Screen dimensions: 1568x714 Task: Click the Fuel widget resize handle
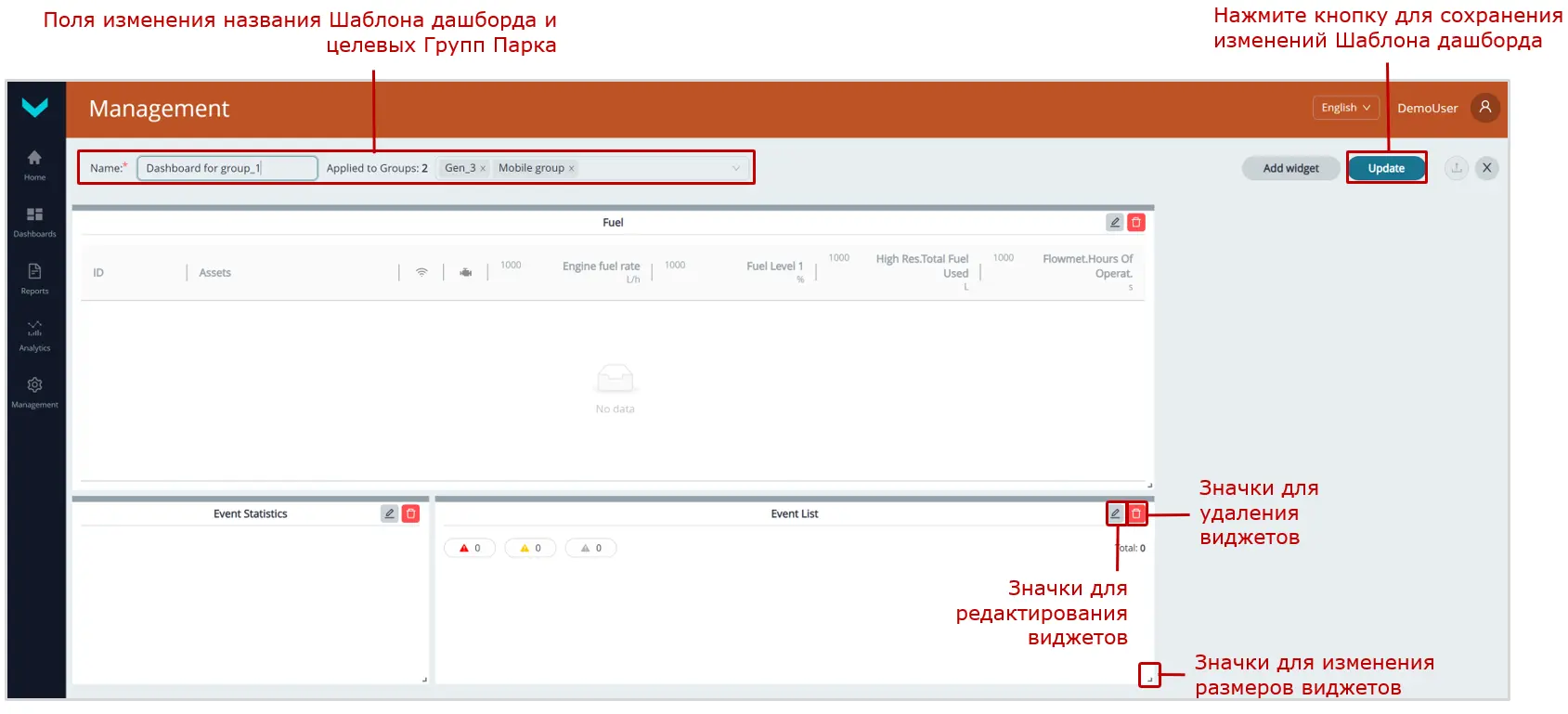1149,485
